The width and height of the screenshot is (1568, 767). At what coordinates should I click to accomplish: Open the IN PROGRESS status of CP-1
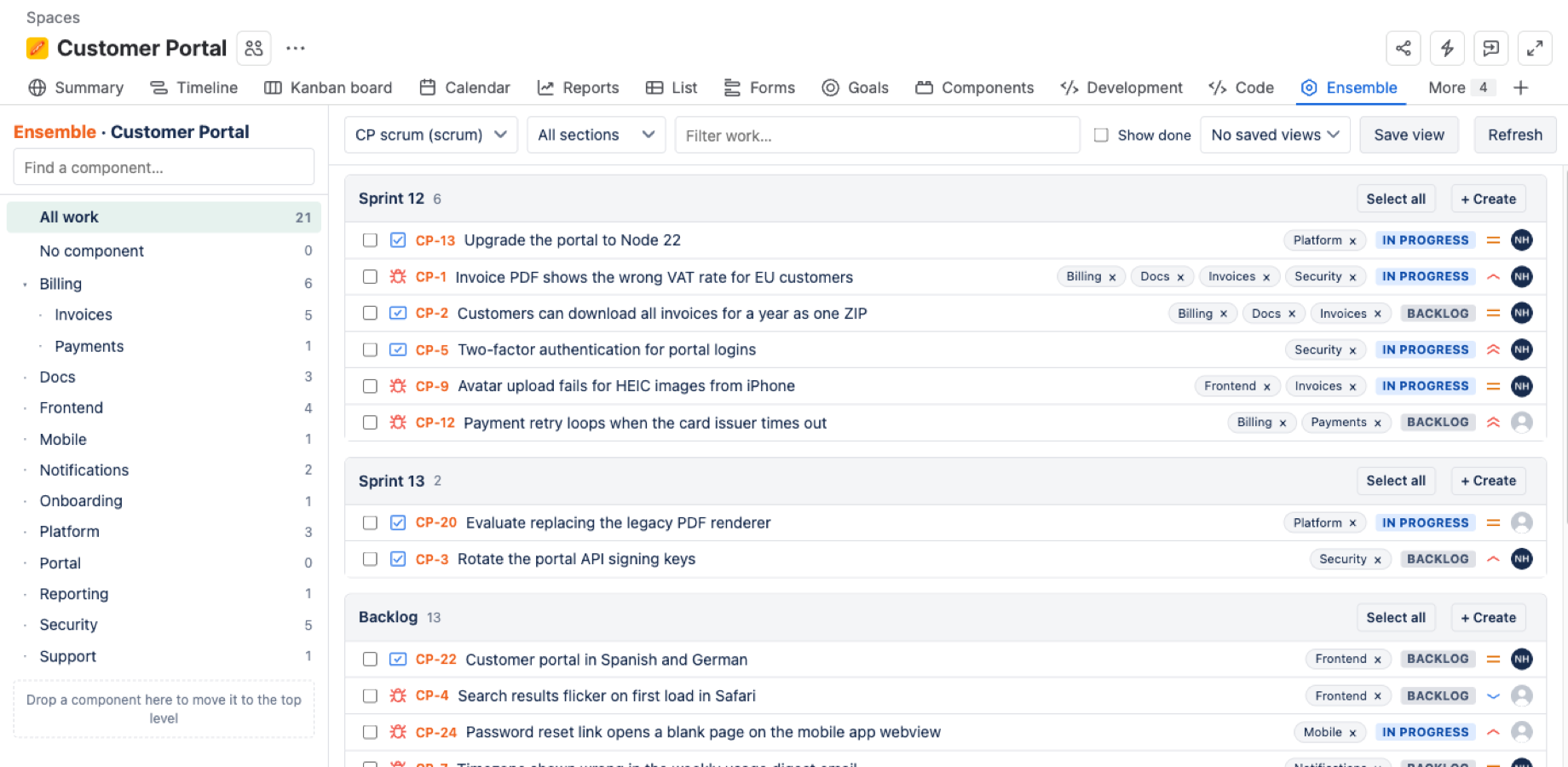1426,277
